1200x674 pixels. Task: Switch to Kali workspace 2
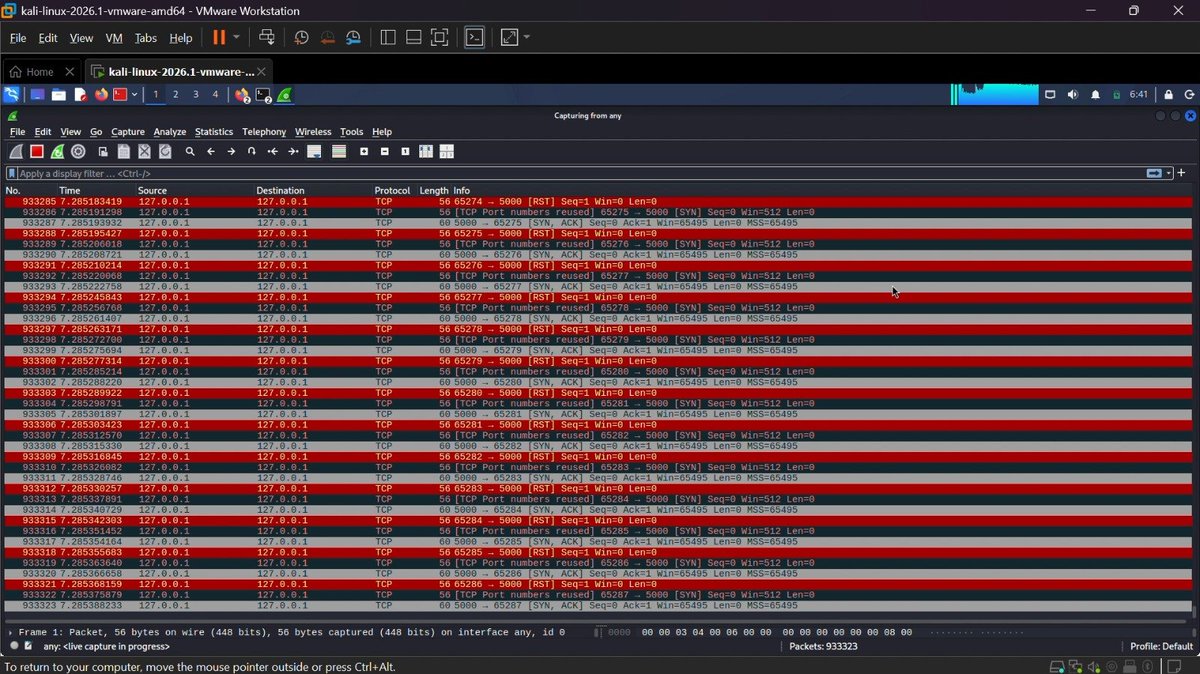[175, 95]
